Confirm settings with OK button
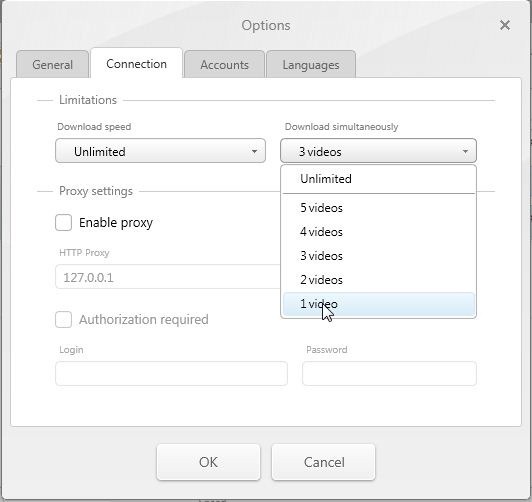 (x=208, y=462)
